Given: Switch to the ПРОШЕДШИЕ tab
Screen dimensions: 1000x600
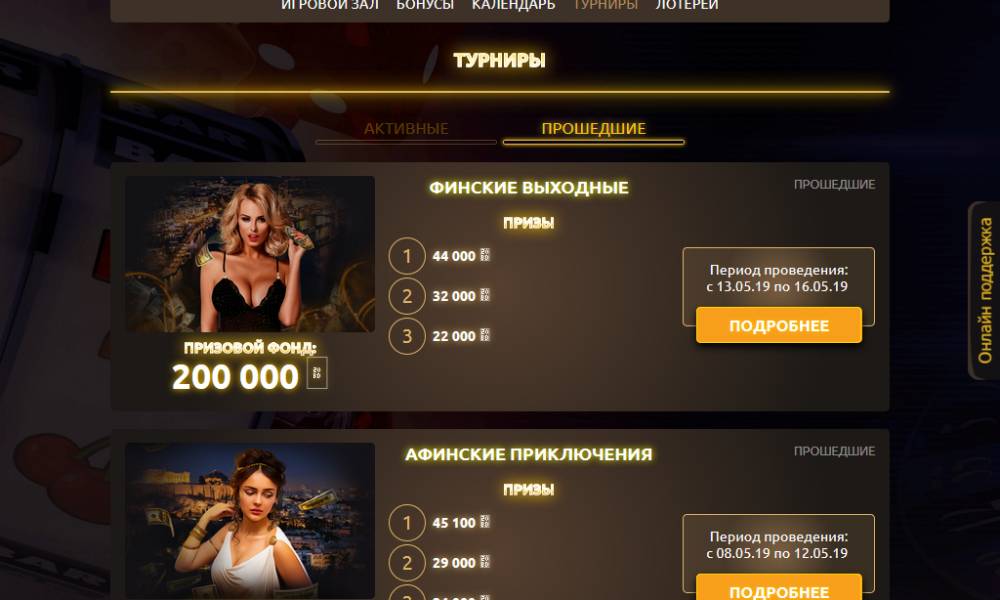Looking at the screenshot, I should 593,129.
